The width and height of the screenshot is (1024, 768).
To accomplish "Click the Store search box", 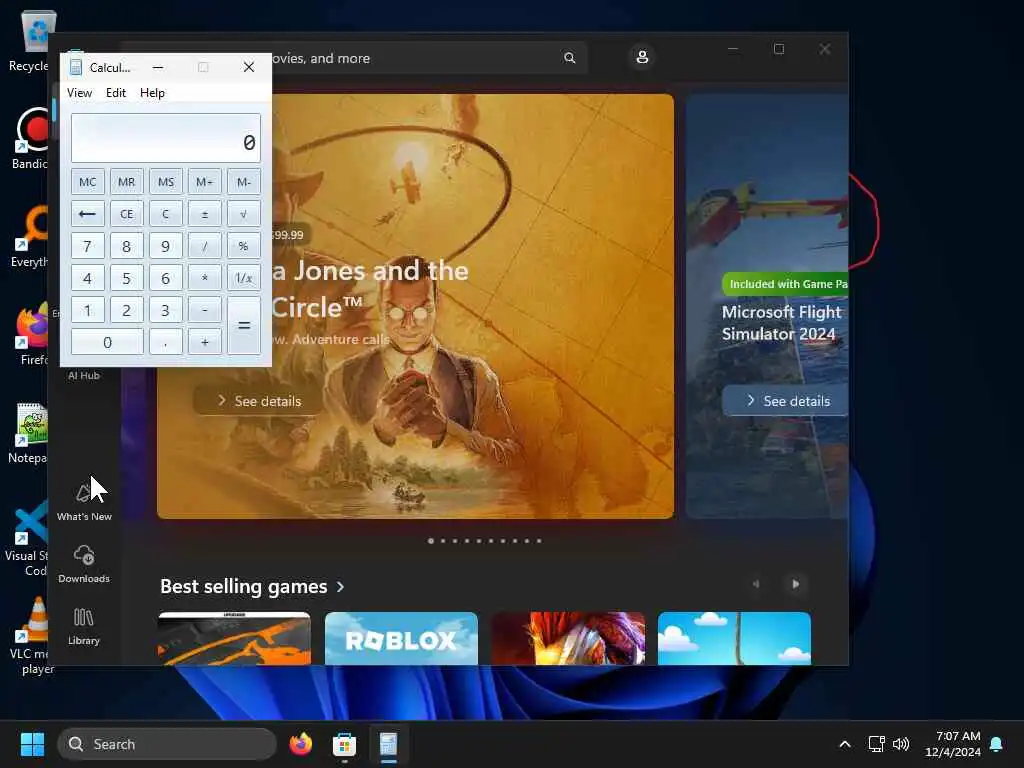I will click(429, 58).
